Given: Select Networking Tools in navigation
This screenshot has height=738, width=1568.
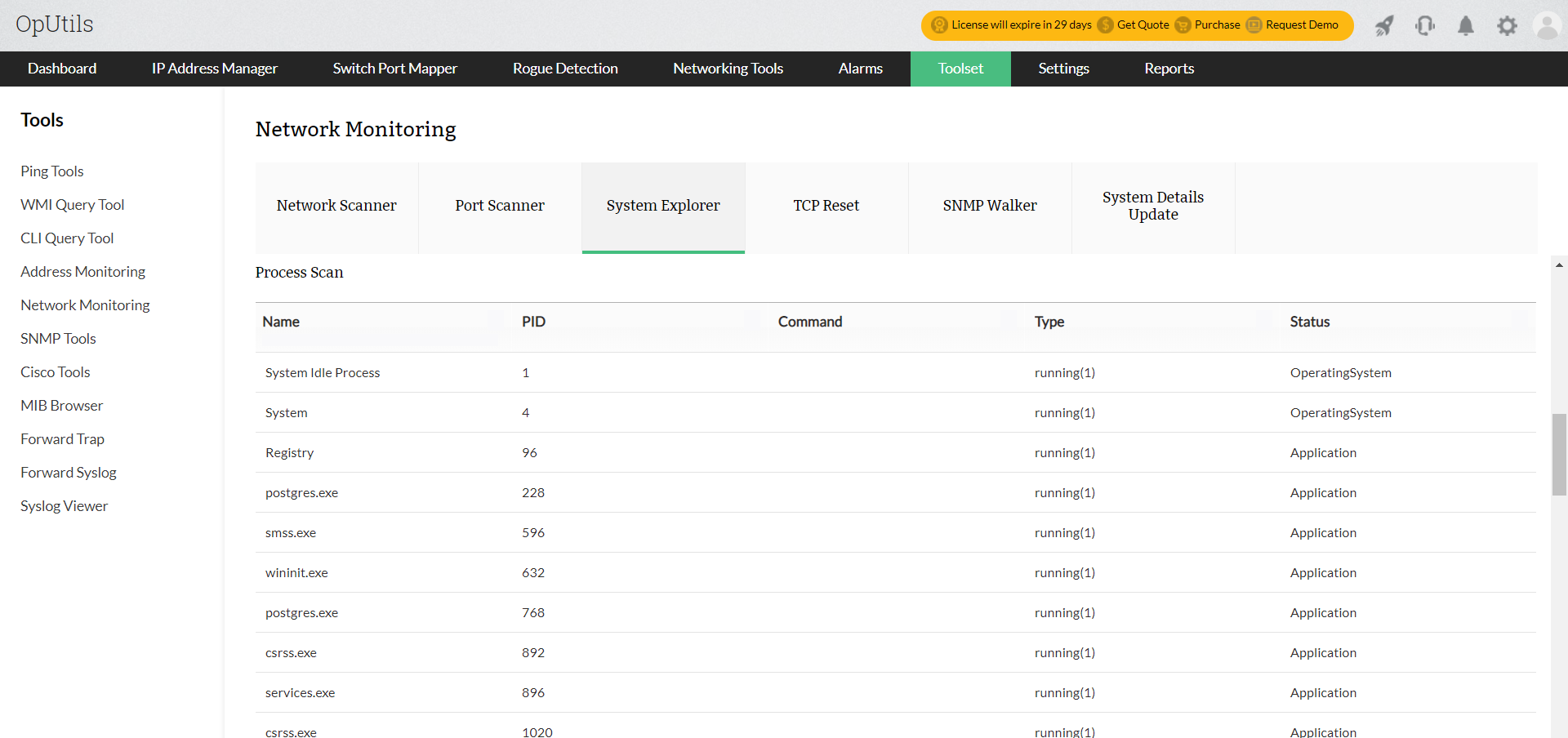Looking at the screenshot, I should point(728,69).
